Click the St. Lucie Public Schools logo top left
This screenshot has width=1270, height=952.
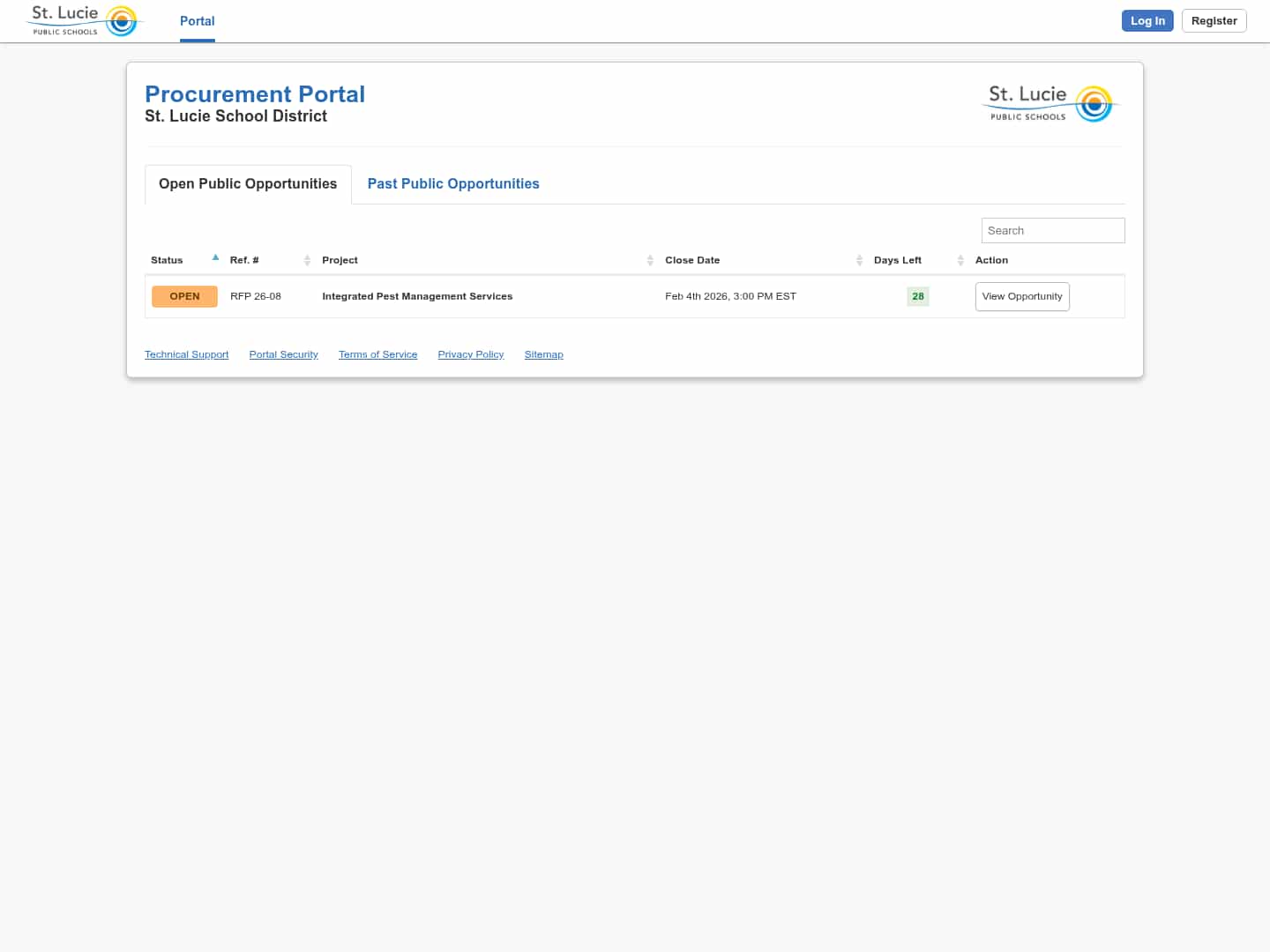tap(84, 20)
